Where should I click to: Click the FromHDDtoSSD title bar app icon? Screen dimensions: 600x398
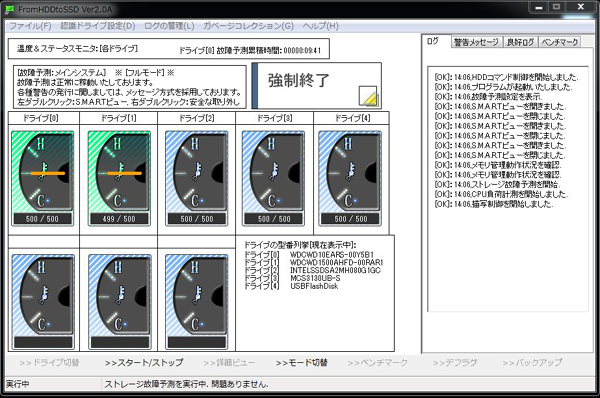(10, 10)
